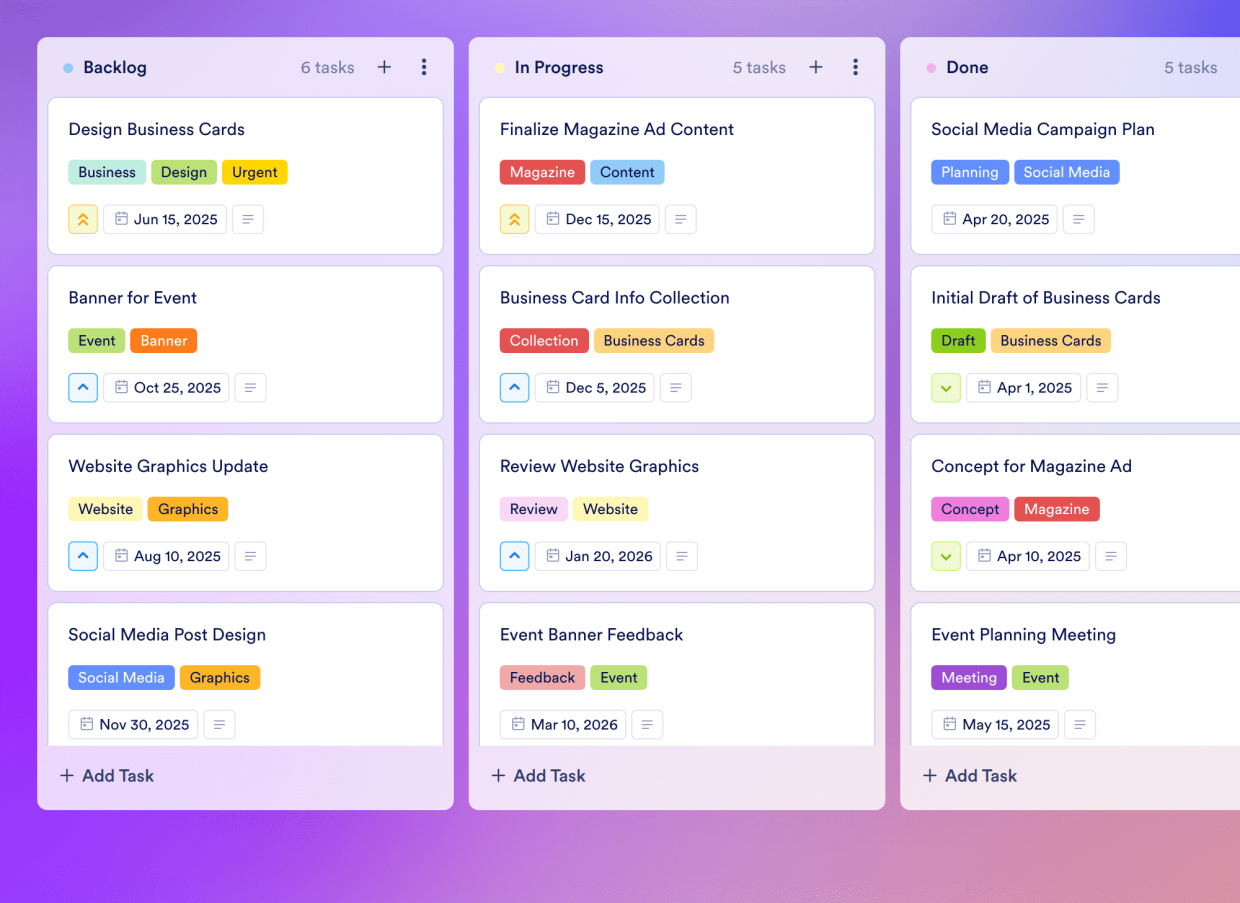The height and width of the screenshot is (903, 1240).
Task: Click Add Task in the In Progress column
Action: tap(538, 775)
